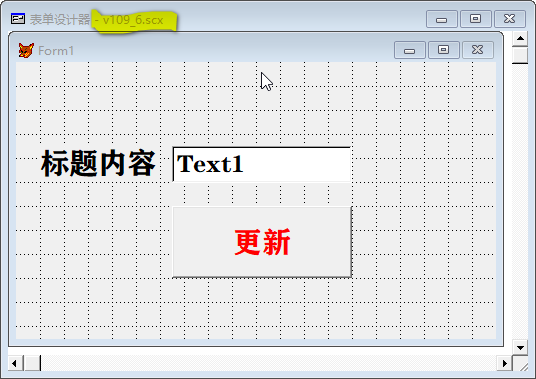Click the Form Designer window icon
The height and width of the screenshot is (379, 536).
coord(17,18)
